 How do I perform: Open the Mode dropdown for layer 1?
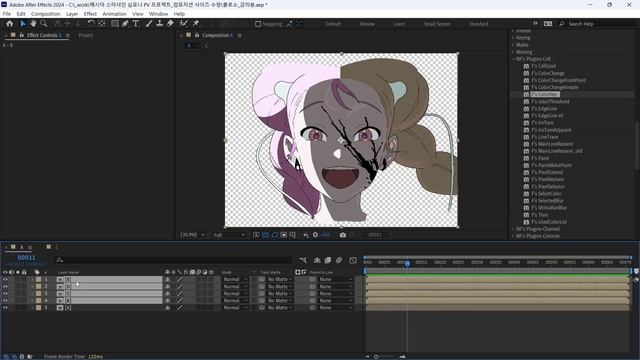pyautogui.click(x=235, y=280)
